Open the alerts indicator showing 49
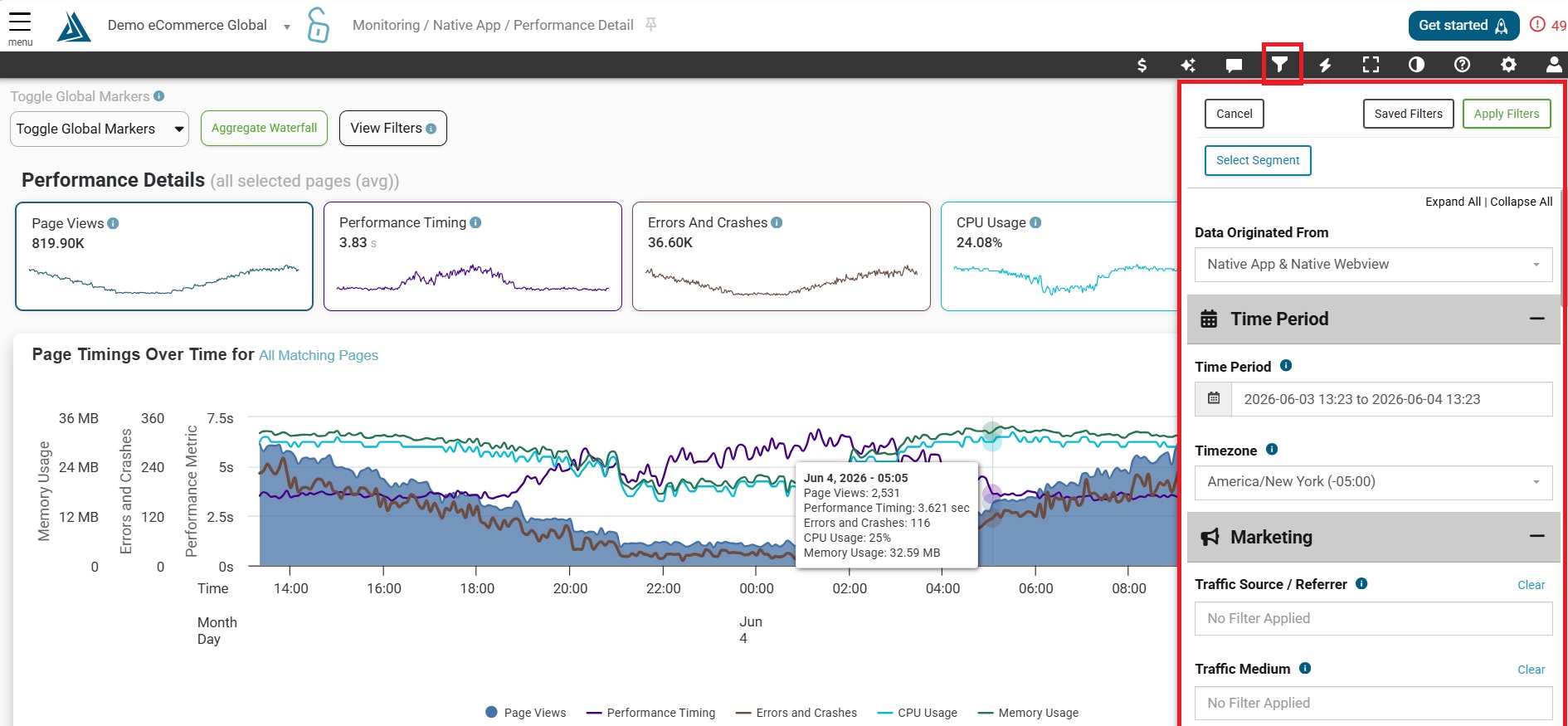 click(x=1548, y=25)
